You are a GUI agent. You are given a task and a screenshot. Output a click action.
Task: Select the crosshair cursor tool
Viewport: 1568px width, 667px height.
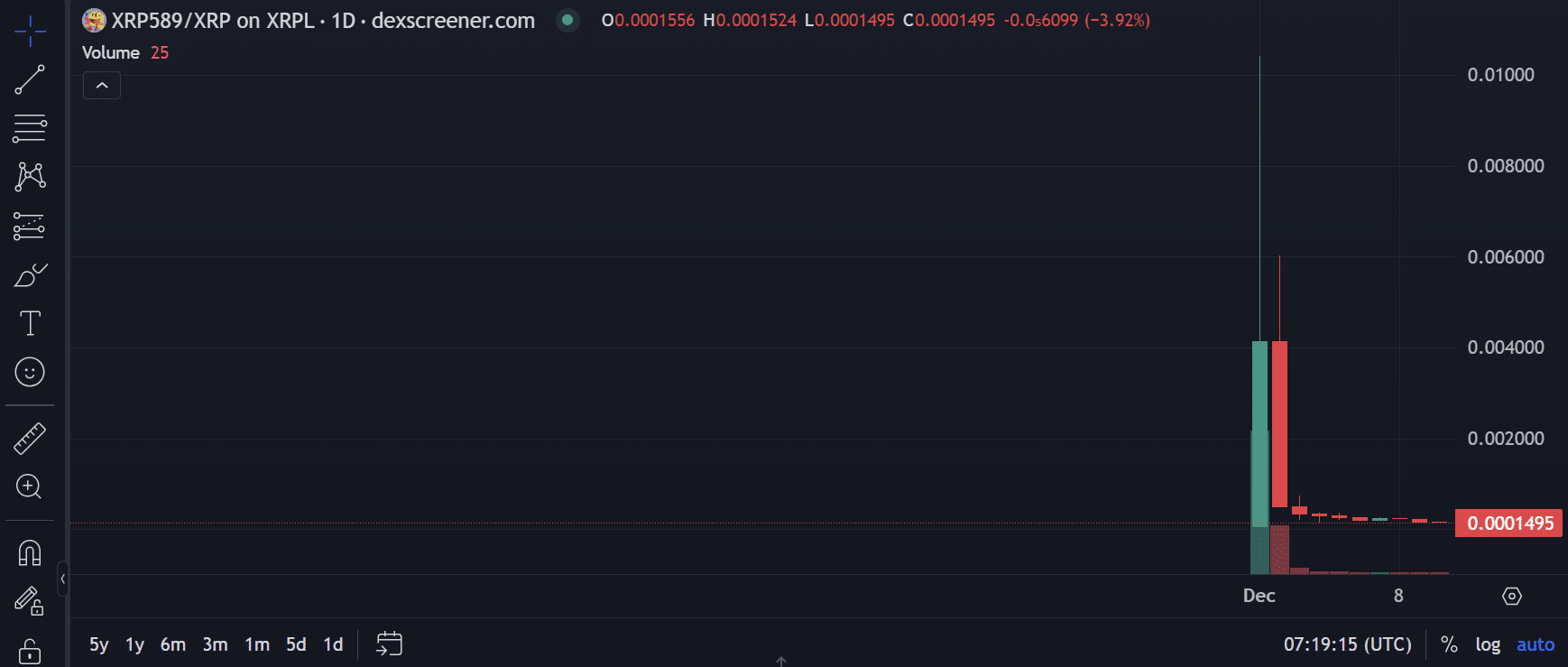pos(30,31)
